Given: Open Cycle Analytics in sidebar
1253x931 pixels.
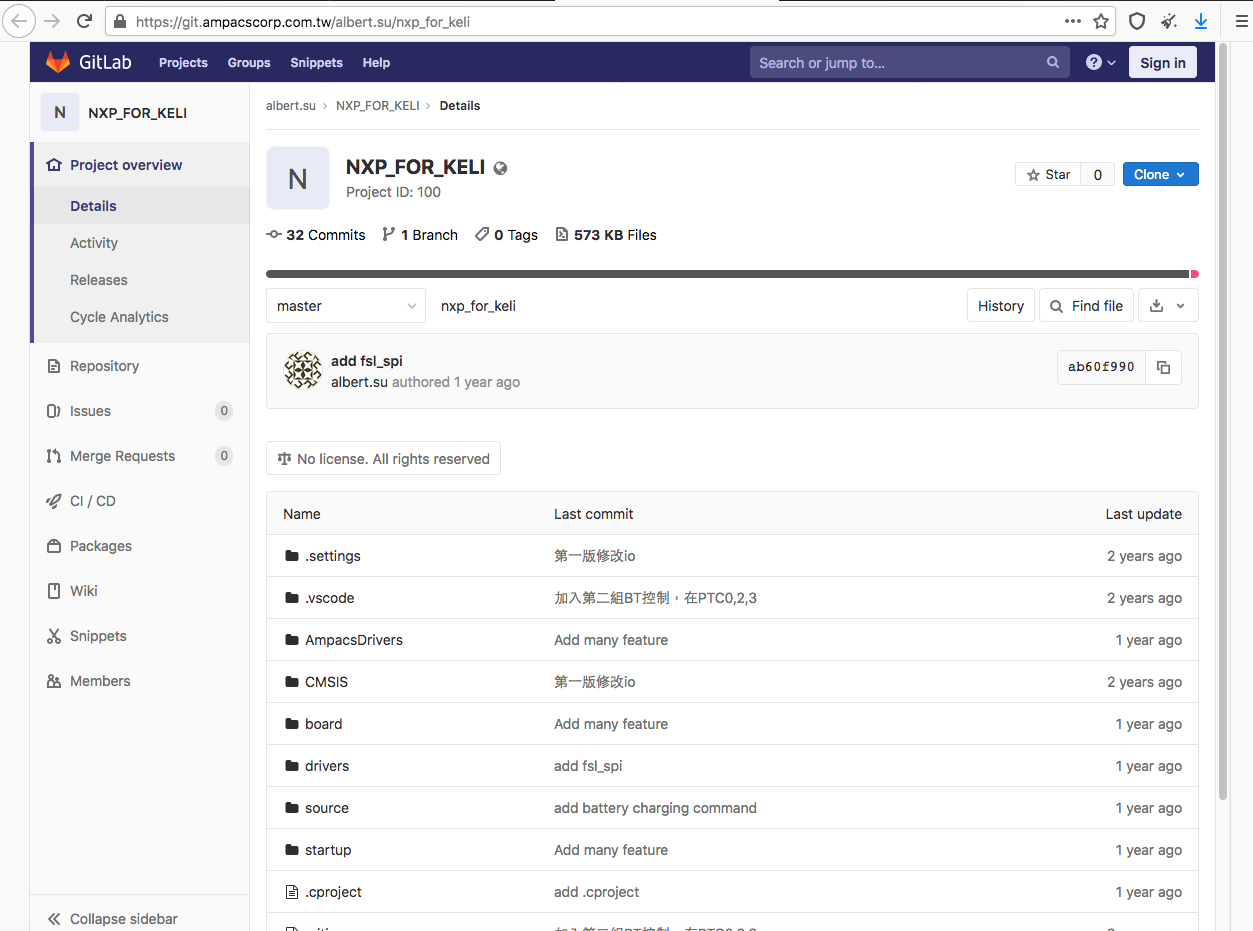Looking at the screenshot, I should pyautogui.click(x=119, y=317).
